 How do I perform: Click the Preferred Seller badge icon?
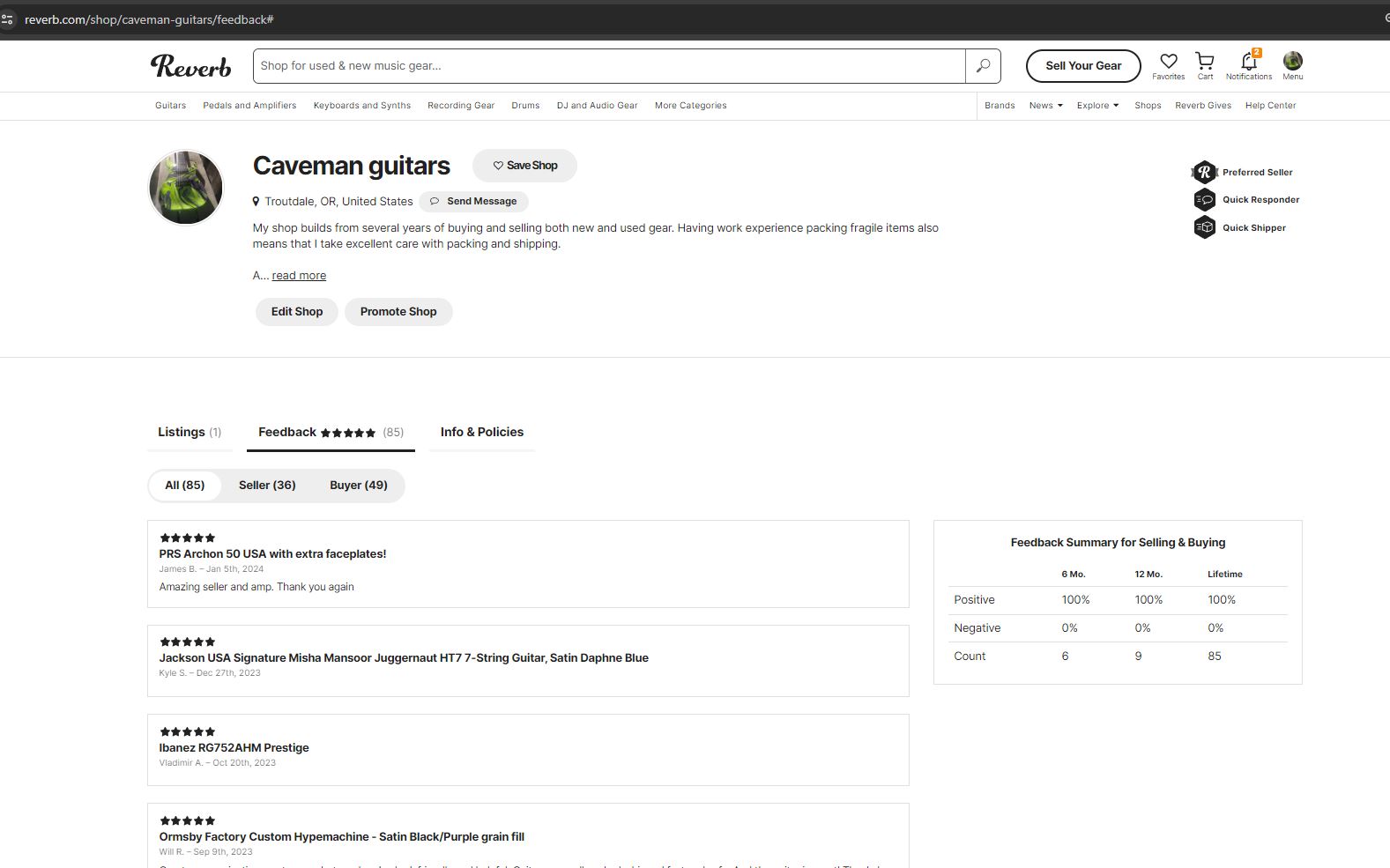tap(1204, 172)
